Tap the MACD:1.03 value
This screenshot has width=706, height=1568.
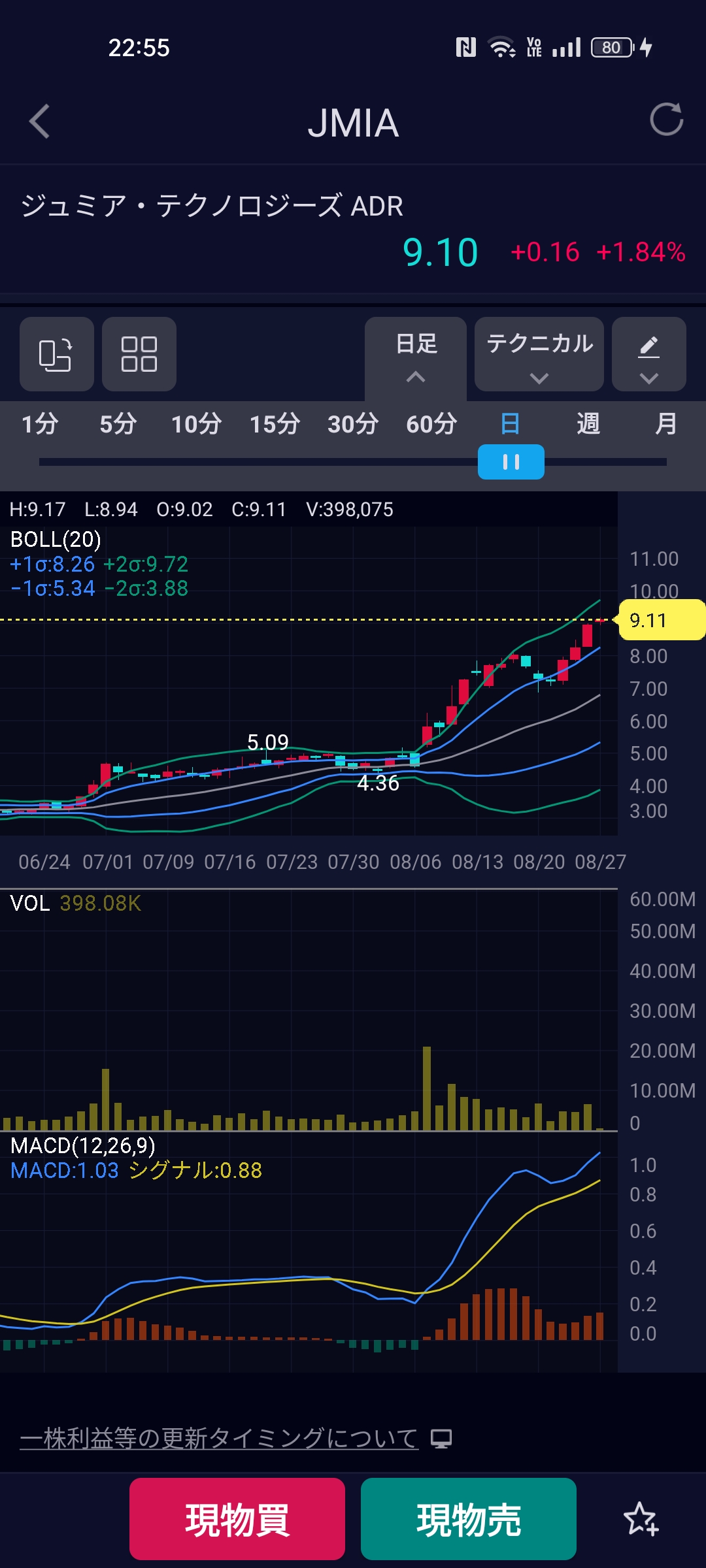(65, 1170)
